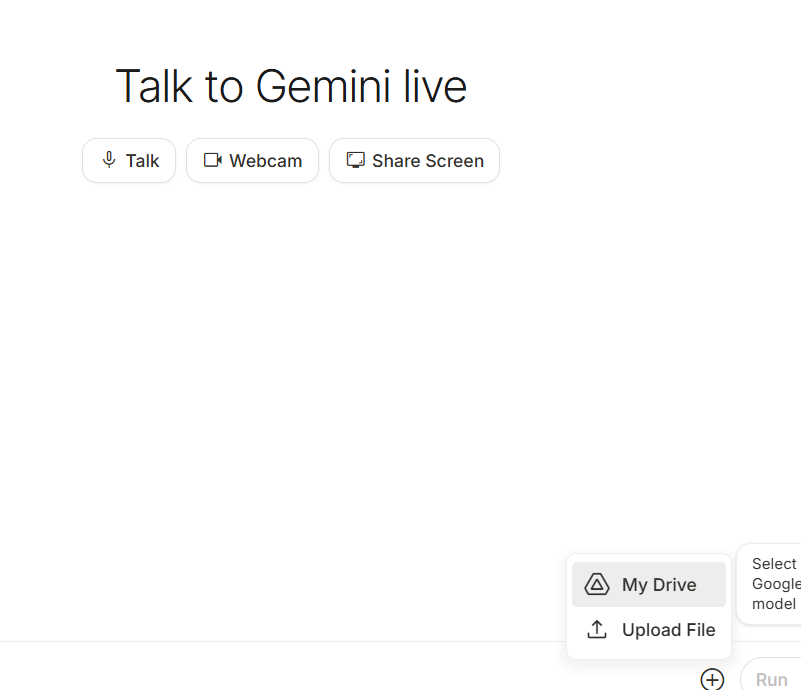Click "Talk" in the large heading
This screenshot has width=801, height=690.
coord(154,87)
